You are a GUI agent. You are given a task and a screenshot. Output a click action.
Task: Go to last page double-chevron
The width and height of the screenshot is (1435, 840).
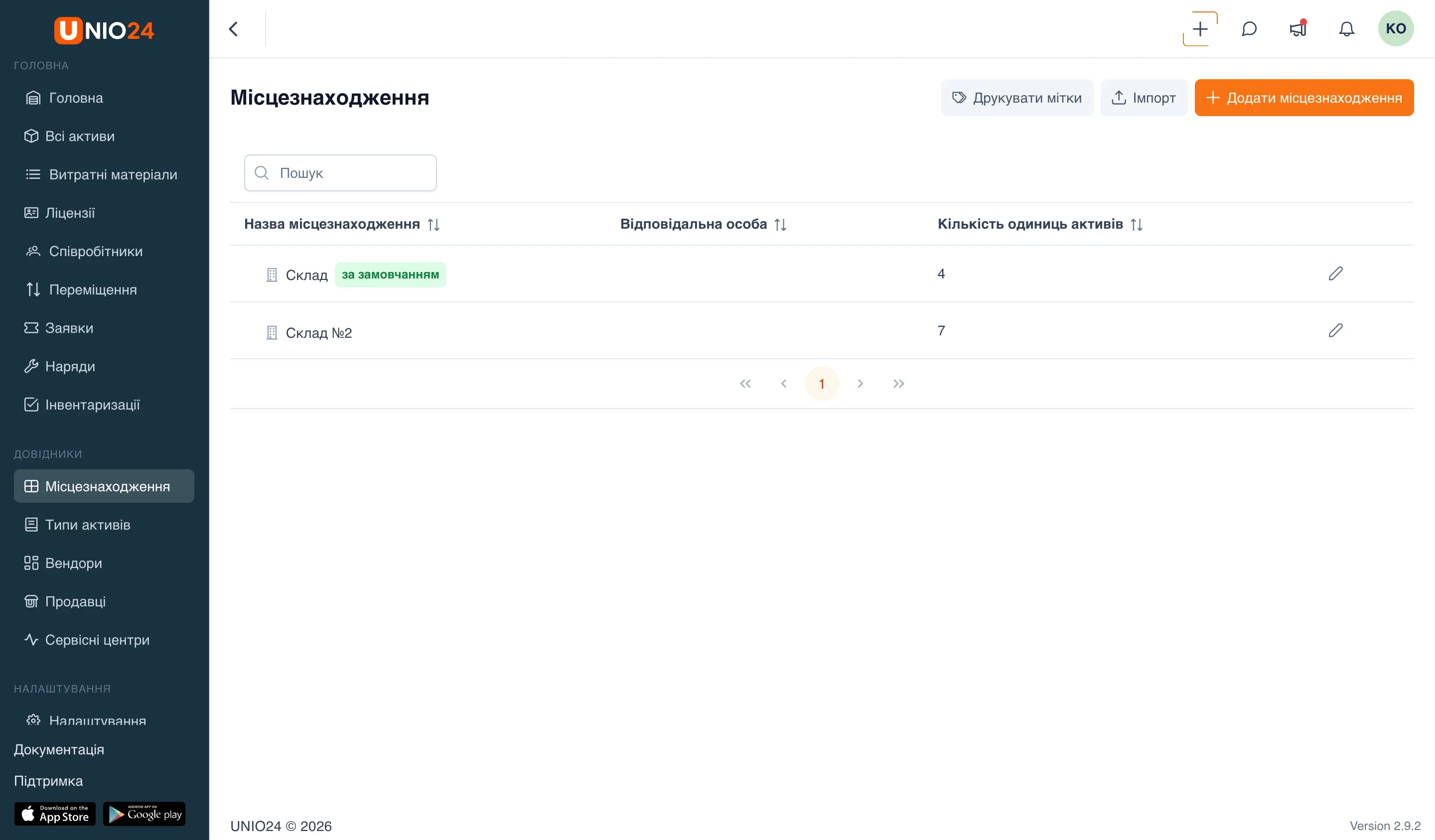[x=898, y=384]
